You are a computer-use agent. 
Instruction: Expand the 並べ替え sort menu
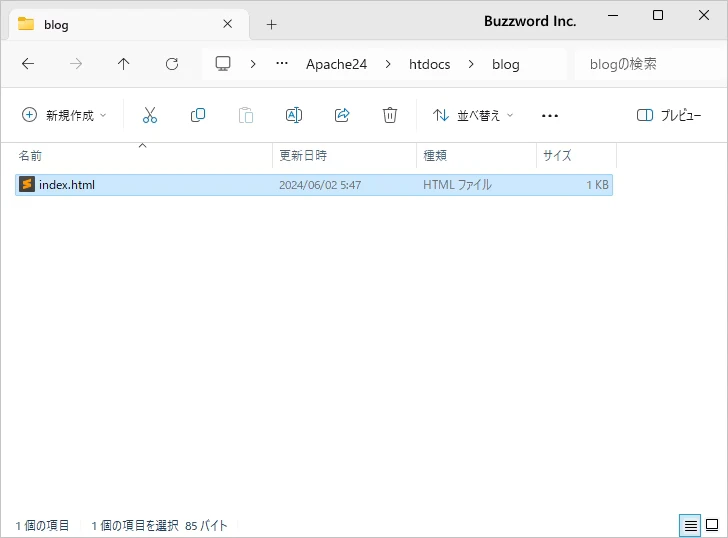pos(472,115)
